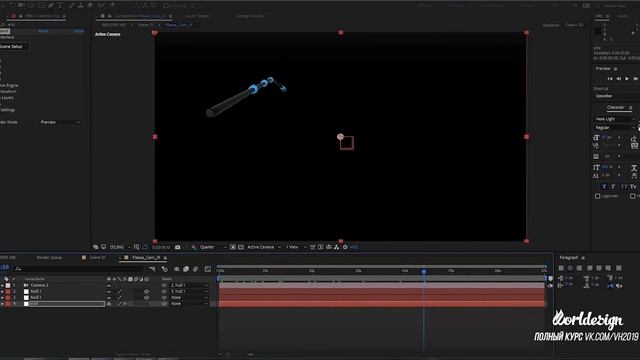Click the reset exposure icon in viewer bar

pyautogui.click(x=345, y=247)
